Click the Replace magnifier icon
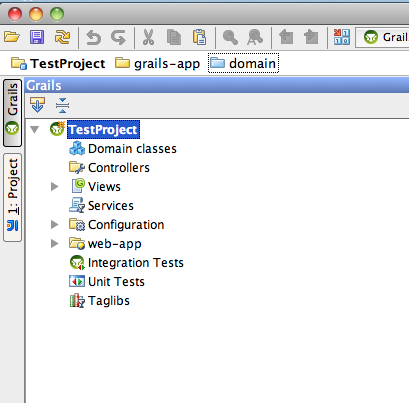Image resolution: width=409 pixels, height=403 pixels. [255, 37]
